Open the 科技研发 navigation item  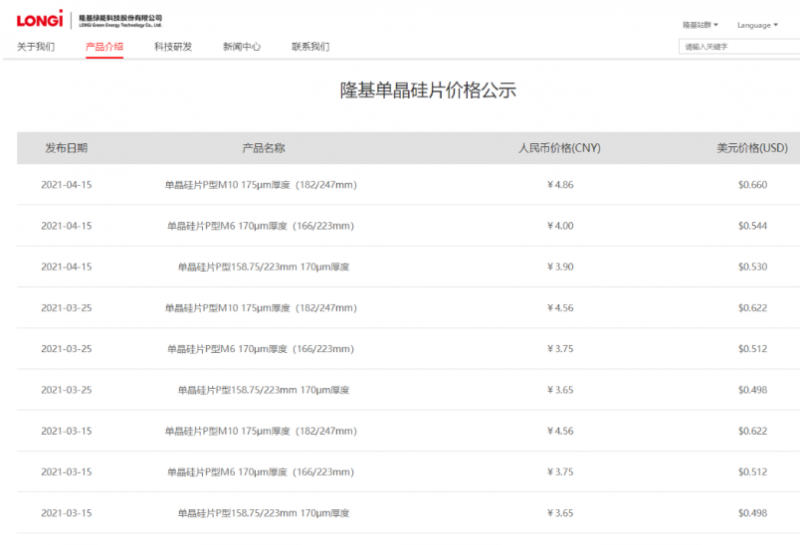pos(173,47)
